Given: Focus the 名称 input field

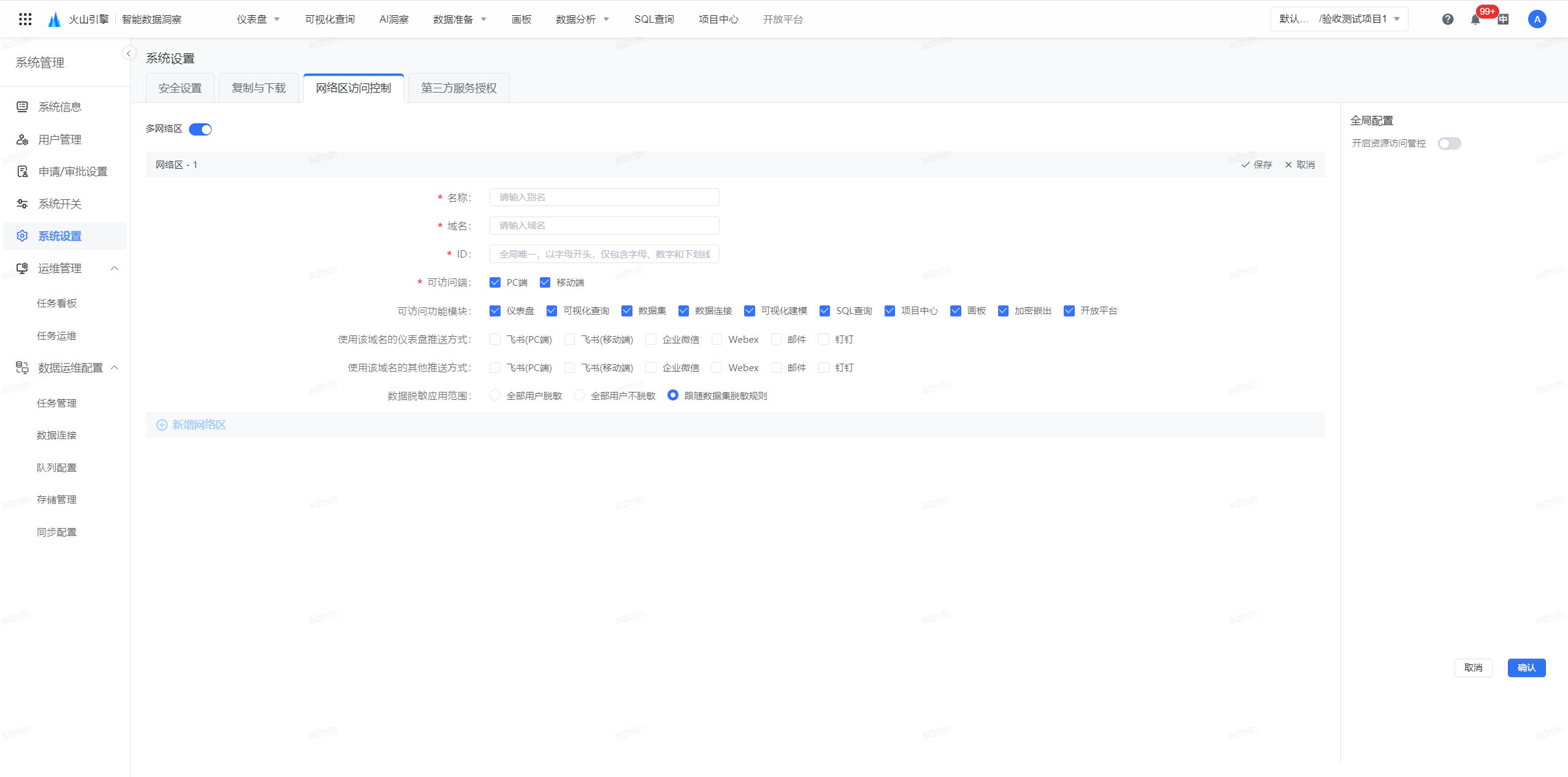Looking at the screenshot, I should (x=604, y=197).
